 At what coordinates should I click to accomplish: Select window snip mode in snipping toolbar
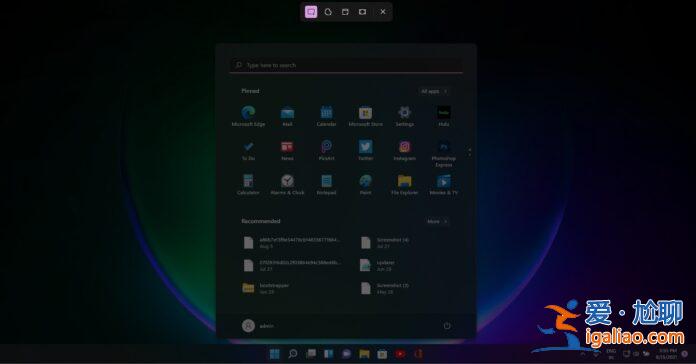click(345, 12)
